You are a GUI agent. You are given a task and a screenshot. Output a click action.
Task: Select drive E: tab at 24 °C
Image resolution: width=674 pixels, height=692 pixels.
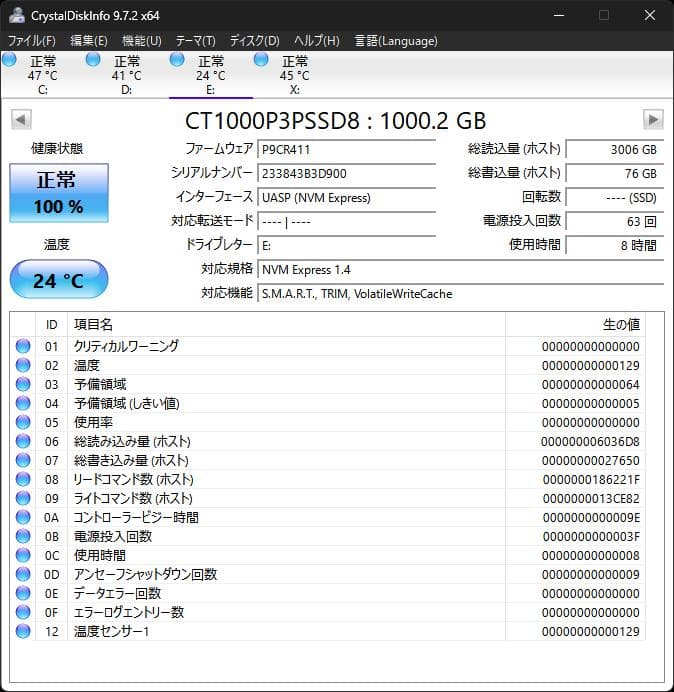coord(211,74)
